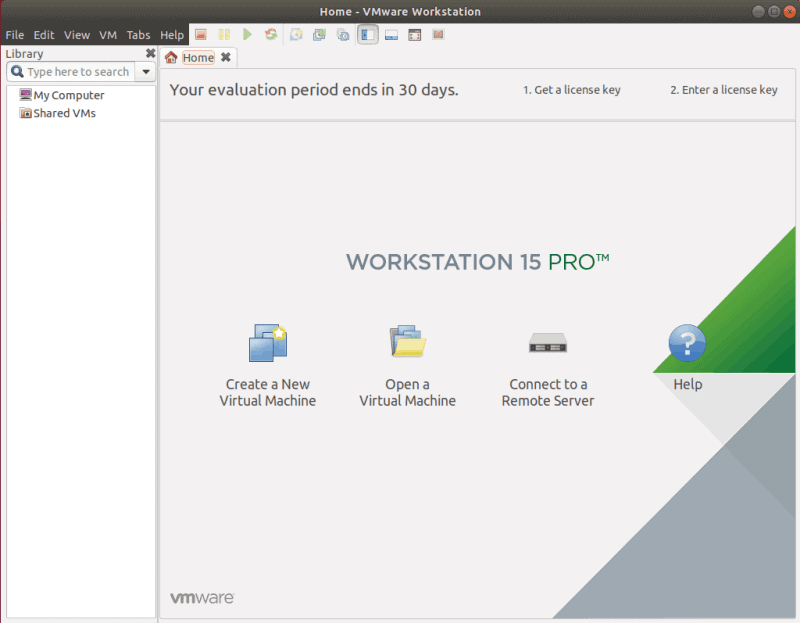Screen dimensions: 800x623
Task: Click the house icon on the Home tab
Action: coord(171,57)
